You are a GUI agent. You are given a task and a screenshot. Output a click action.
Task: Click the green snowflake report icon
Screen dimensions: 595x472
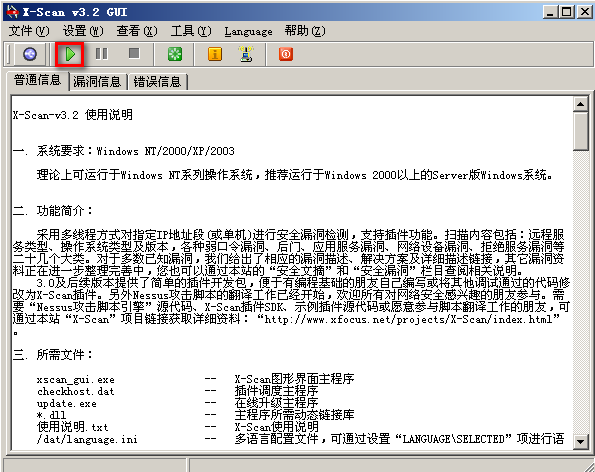pyautogui.click(x=175, y=54)
